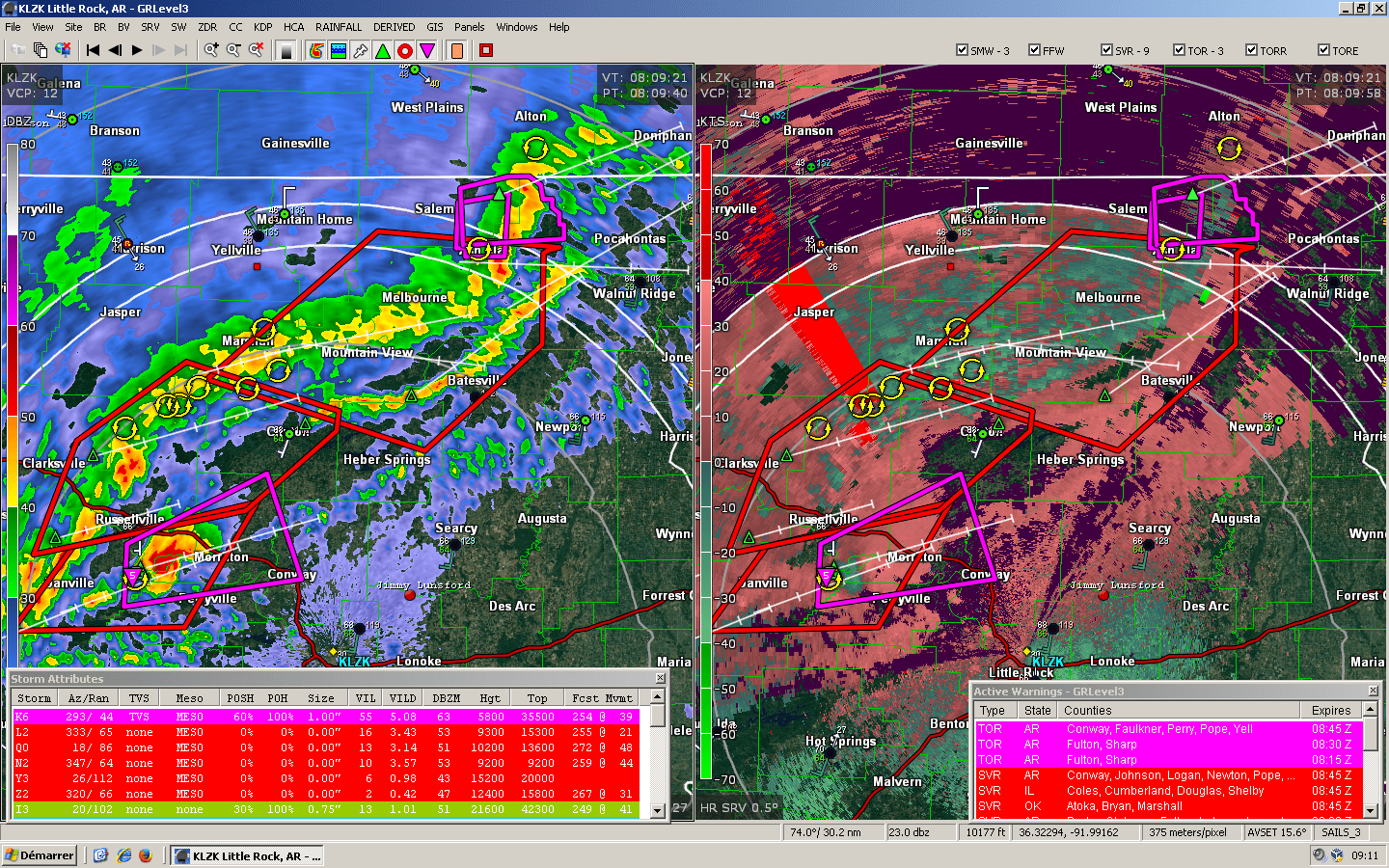Screen dimensions: 1389x868
Task: Reset zoom with the red X magnifier
Action: tap(257, 50)
